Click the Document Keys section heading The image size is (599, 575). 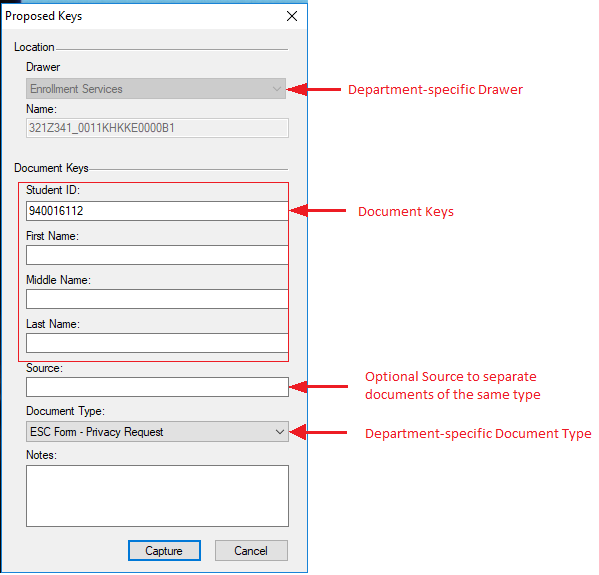51,168
